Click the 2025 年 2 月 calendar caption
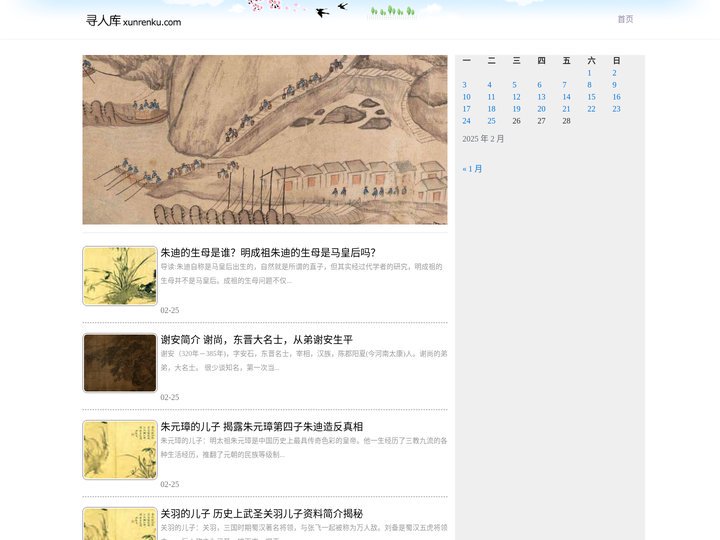Viewport: 720px width, 540px height. 483,139
